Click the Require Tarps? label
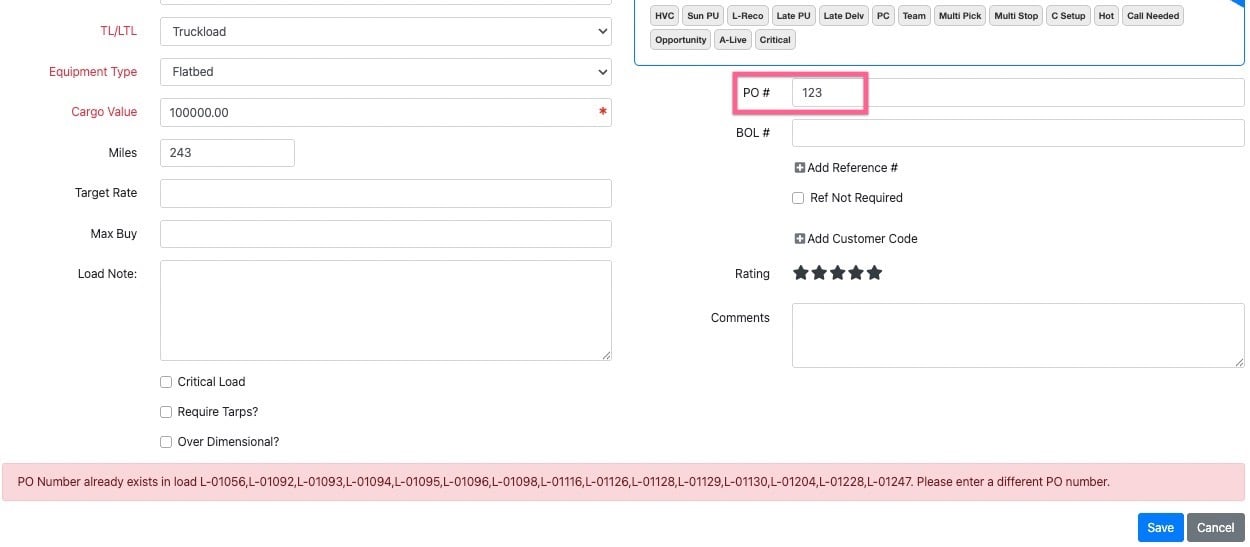This screenshot has width=1250, height=547. 218,412
